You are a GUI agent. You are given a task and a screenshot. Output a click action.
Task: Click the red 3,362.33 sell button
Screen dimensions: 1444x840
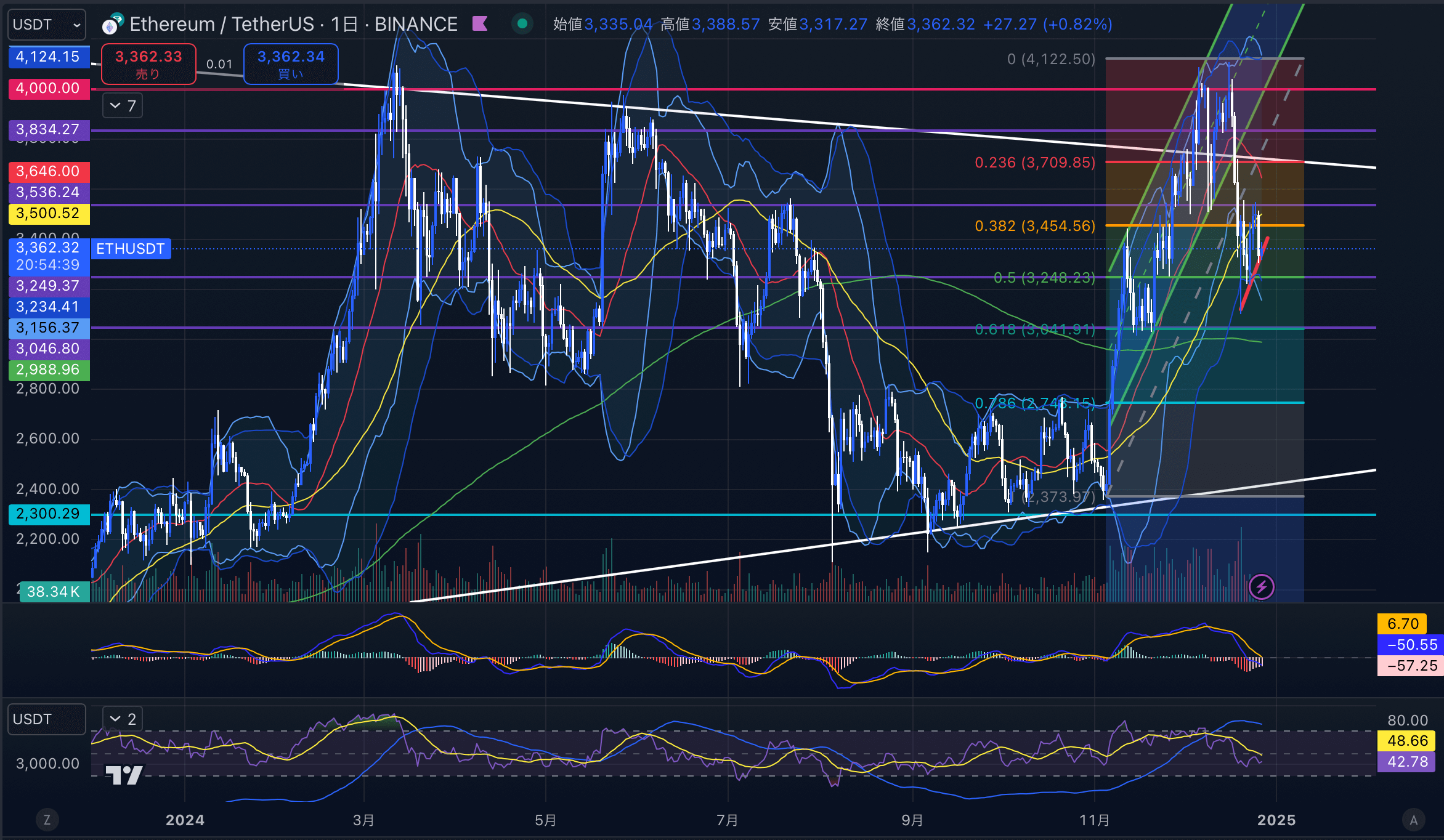[148, 64]
